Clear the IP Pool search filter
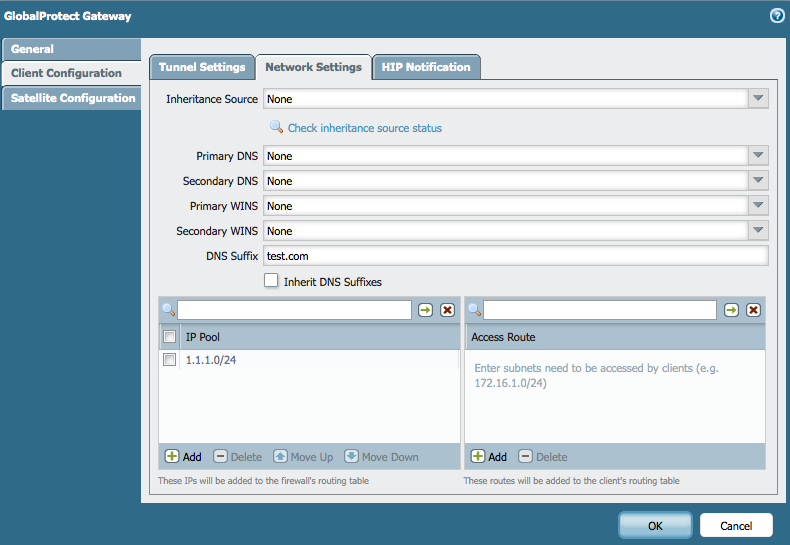Viewport: 790px width, 545px height. click(x=447, y=310)
